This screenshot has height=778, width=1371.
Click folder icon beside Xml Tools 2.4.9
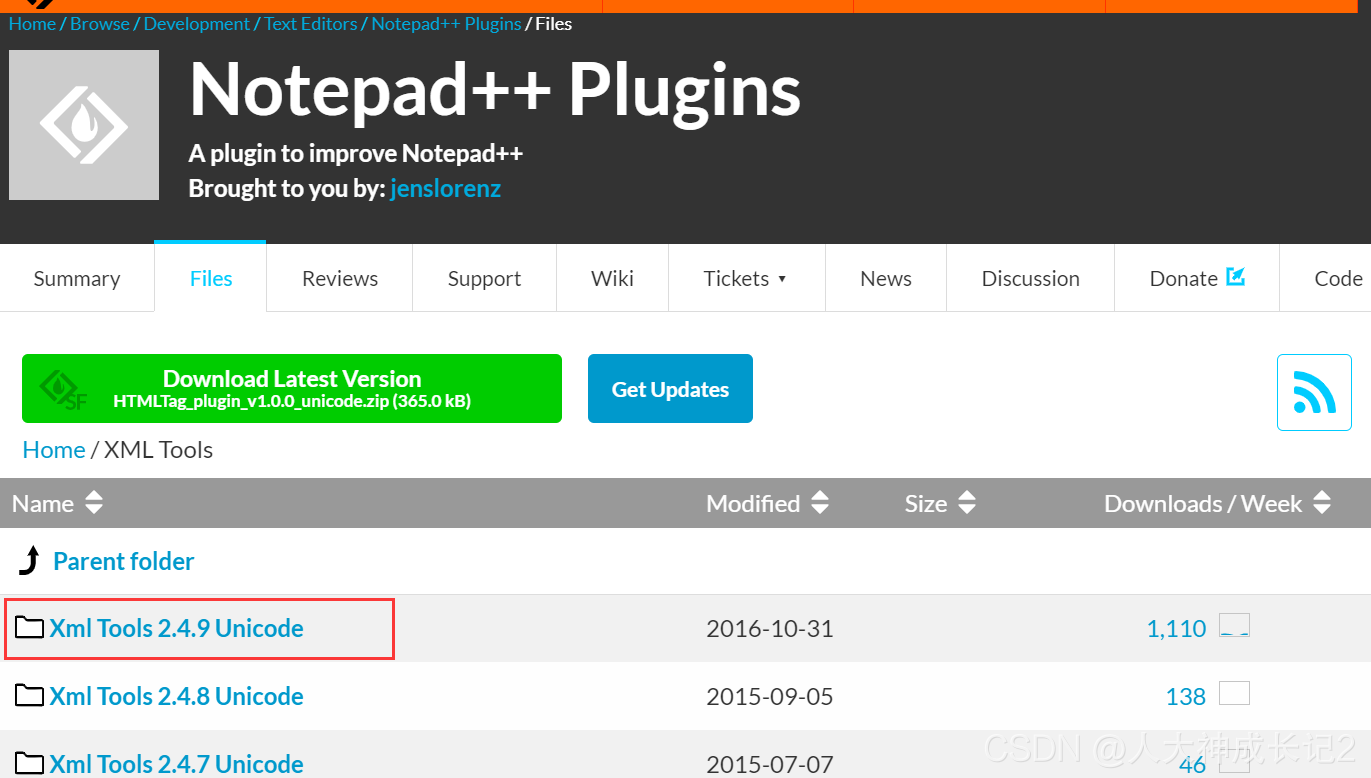point(30,628)
